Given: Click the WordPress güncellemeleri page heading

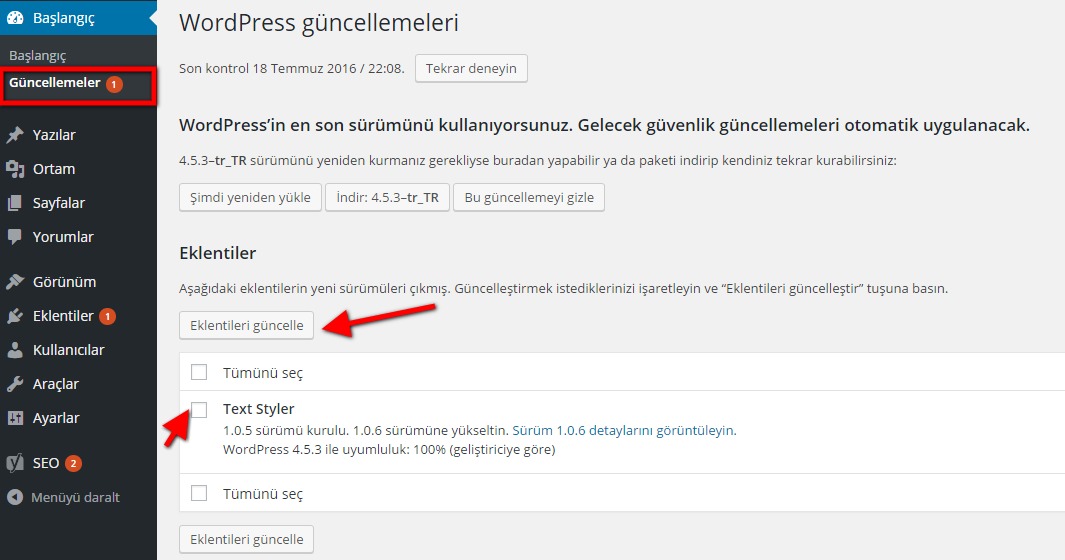Looking at the screenshot, I should pyautogui.click(x=319, y=23).
